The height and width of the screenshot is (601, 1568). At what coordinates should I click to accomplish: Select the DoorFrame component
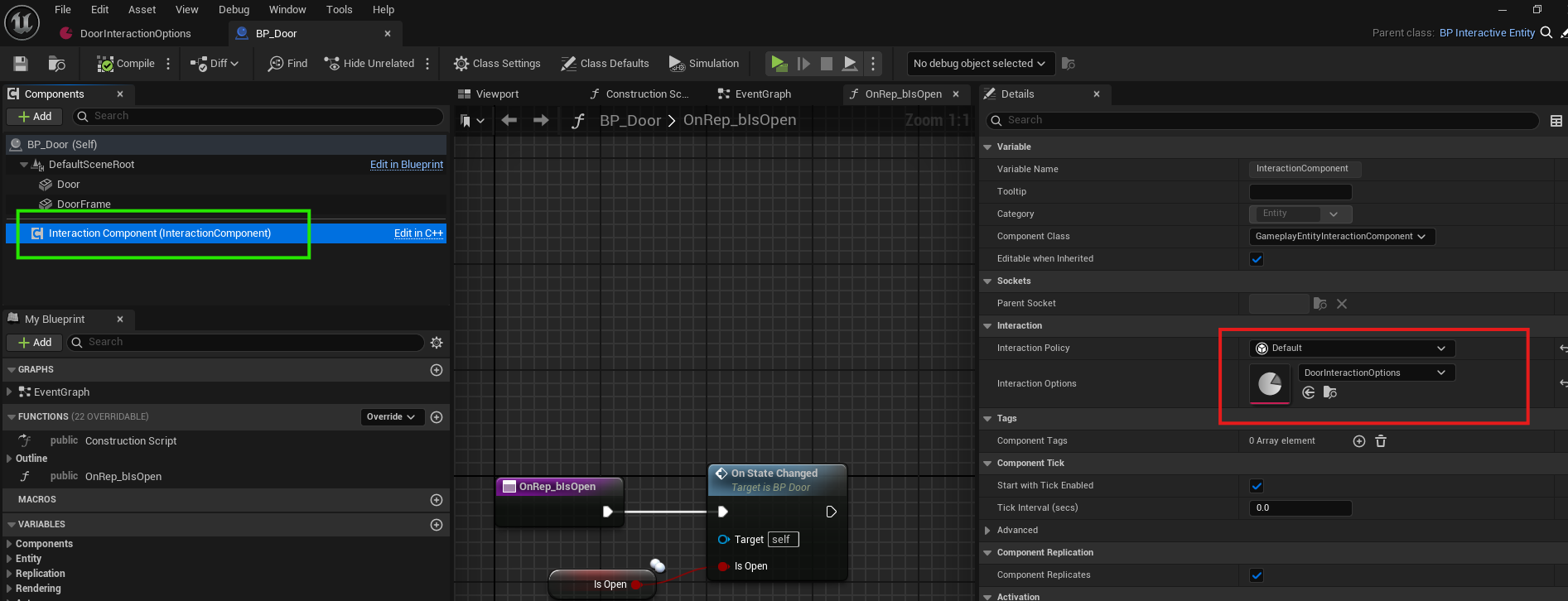point(84,204)
